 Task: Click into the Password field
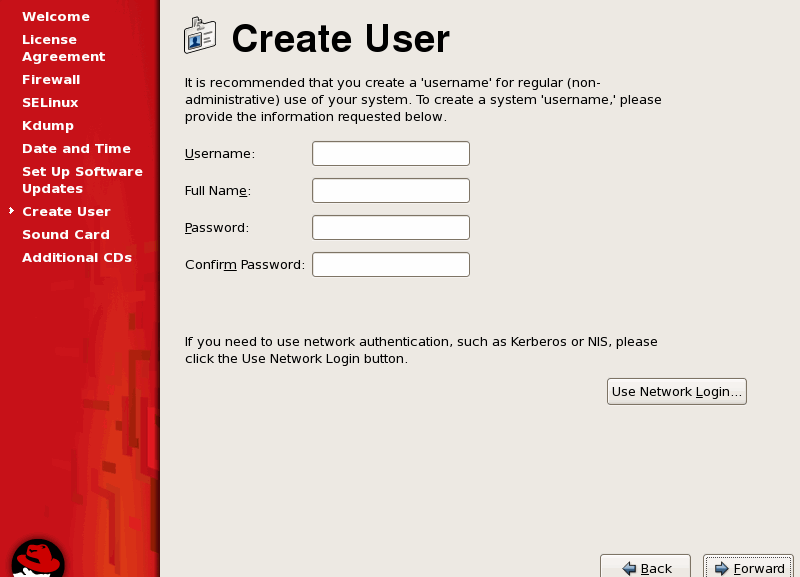[x=390, y=227]
